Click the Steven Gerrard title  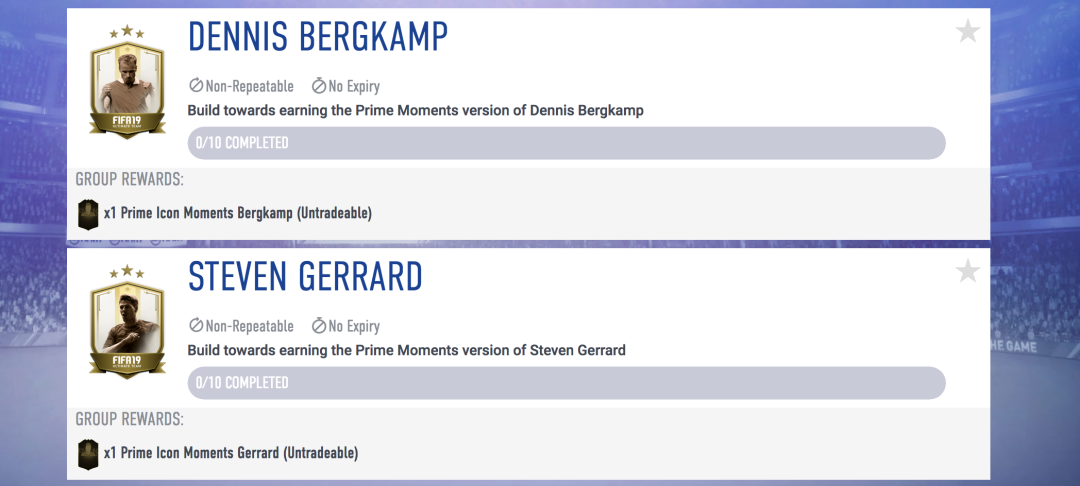pos(305,277)
